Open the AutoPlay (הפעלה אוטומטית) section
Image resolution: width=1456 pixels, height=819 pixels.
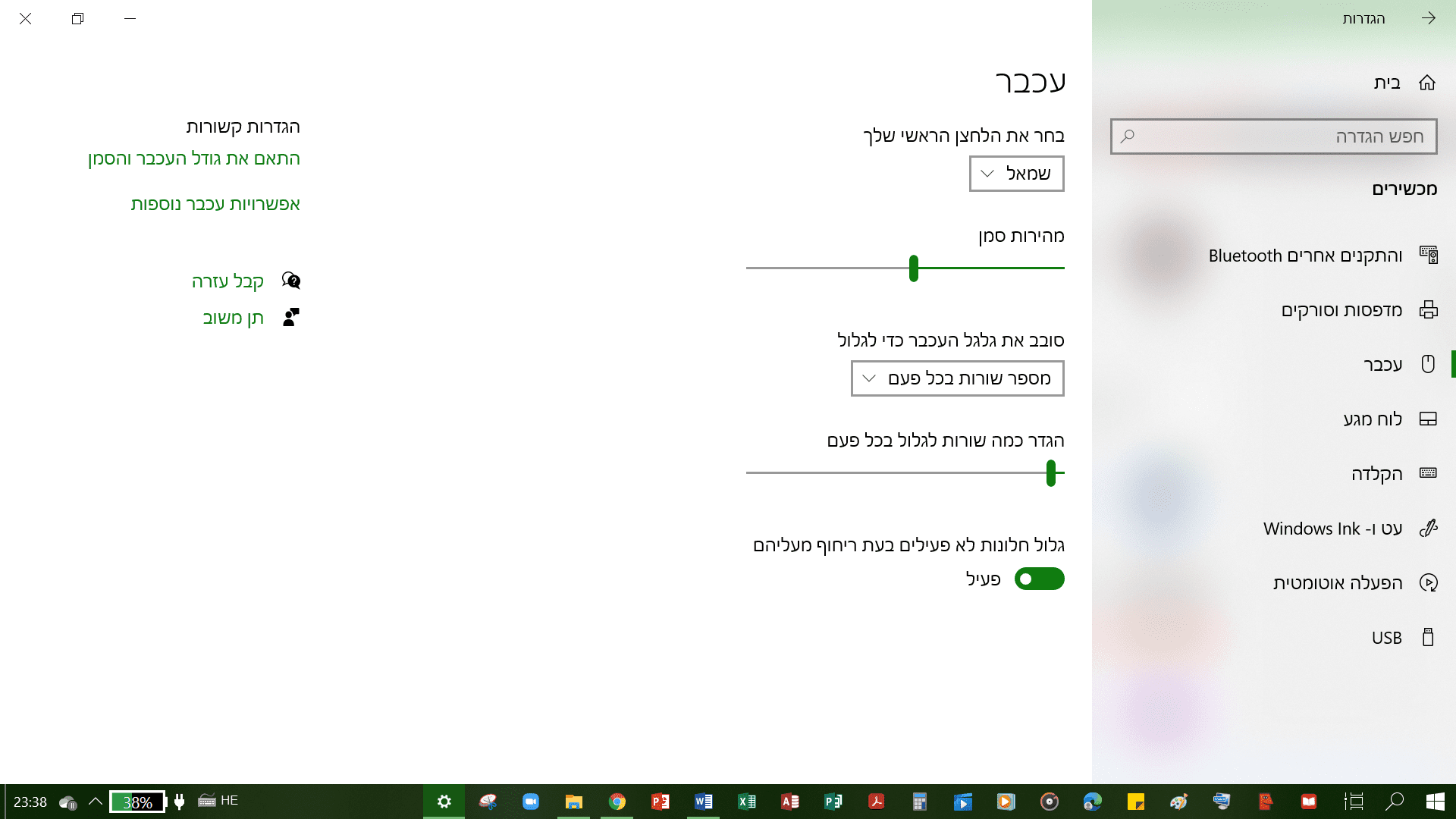(x=1337, y=583)
